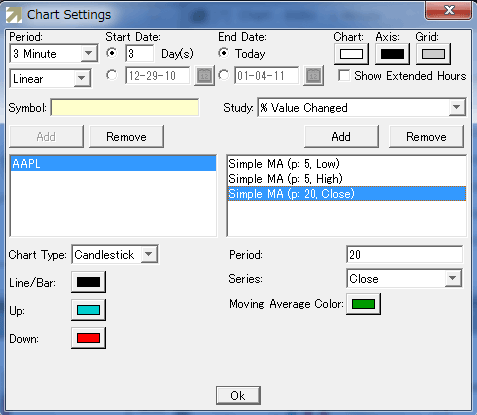Change the Up cyan color swatch
Image resolution: width=477 pixels, height=415 pixels.
(88, 310)
